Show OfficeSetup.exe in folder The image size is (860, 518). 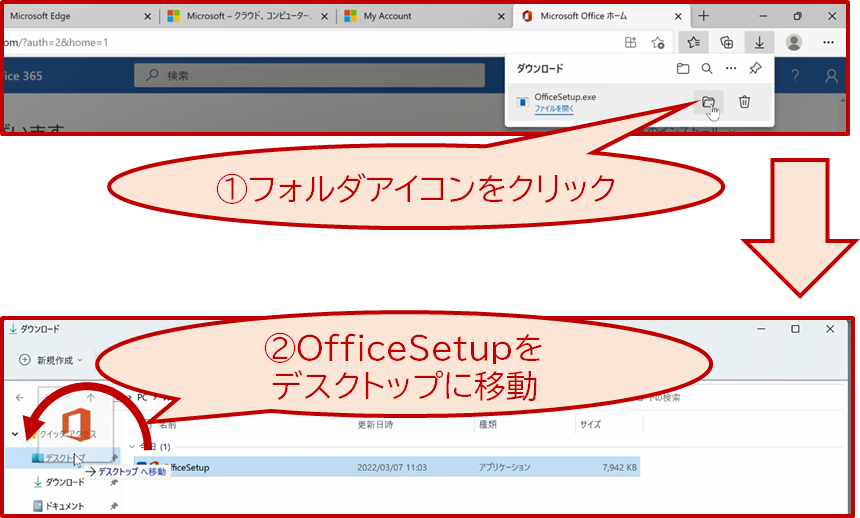click(709, 102)
